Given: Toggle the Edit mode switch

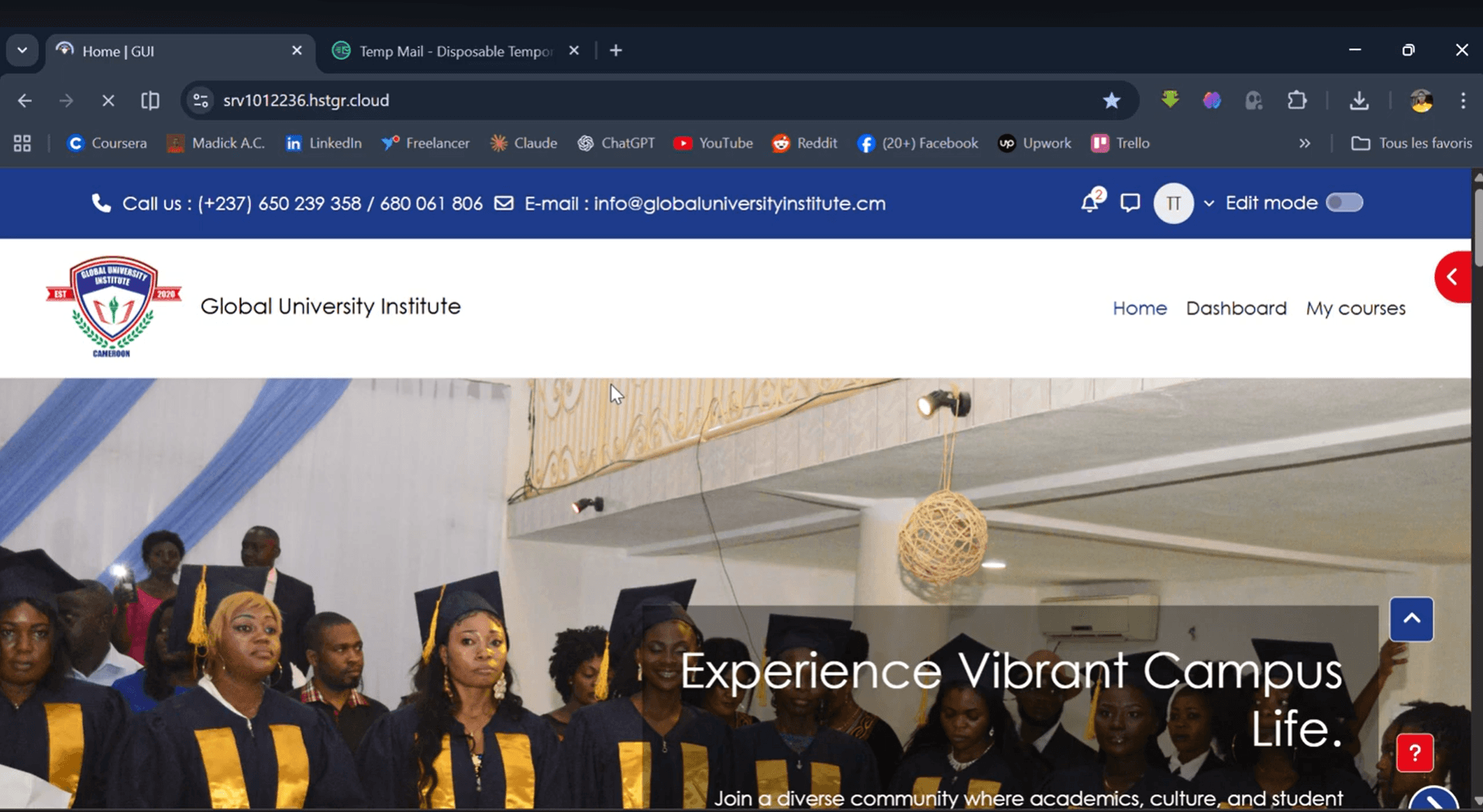Looking at the screenshot, I should pyautogui.click(x=1344, y=202).
